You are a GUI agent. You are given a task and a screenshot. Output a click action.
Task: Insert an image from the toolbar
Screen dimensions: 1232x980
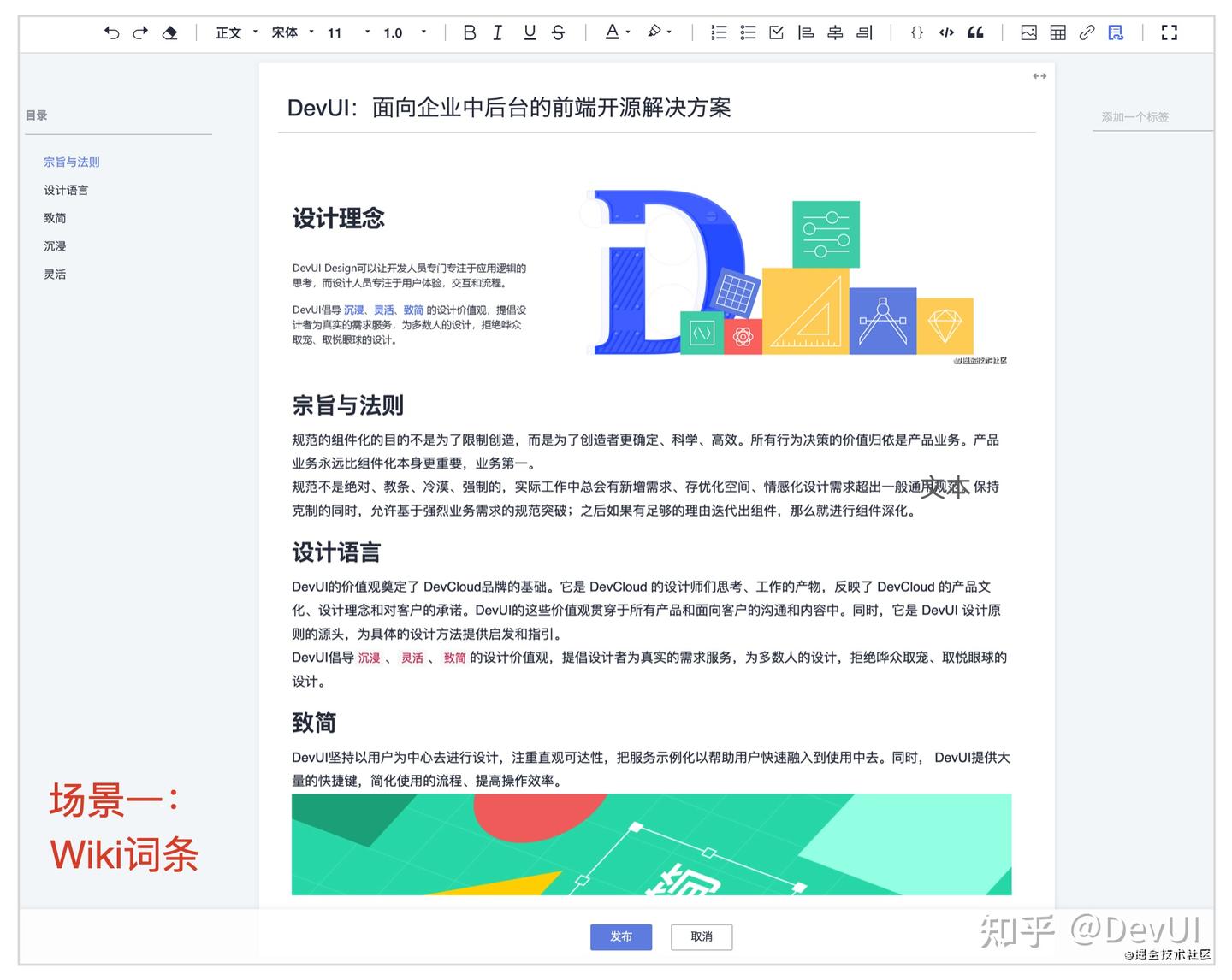tap(1029, 32)
